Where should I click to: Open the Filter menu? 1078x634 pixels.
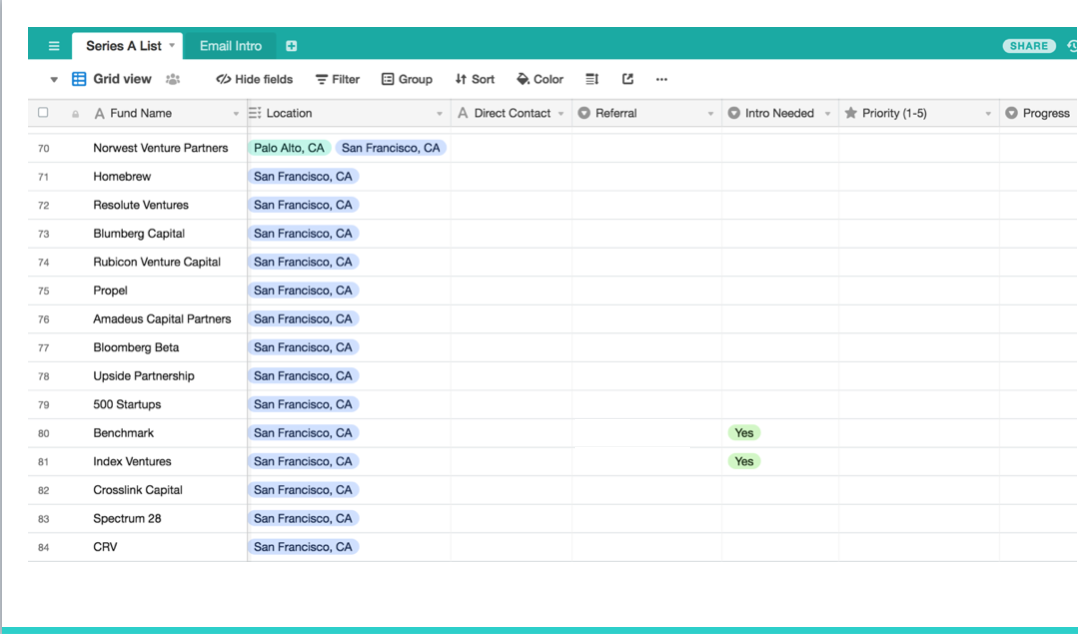[338, 79]
